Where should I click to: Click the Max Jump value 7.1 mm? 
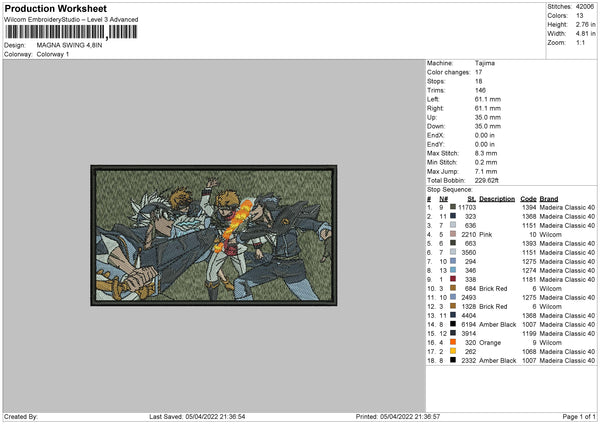click(486, 171)
